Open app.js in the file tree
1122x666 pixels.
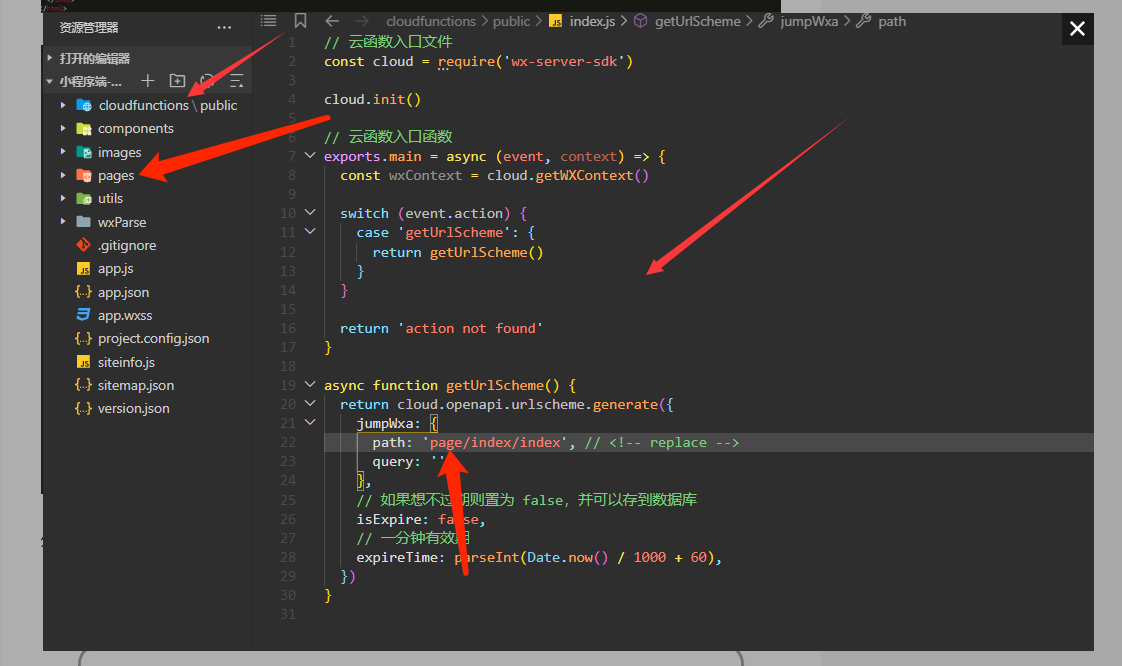[x=115, y=269]
